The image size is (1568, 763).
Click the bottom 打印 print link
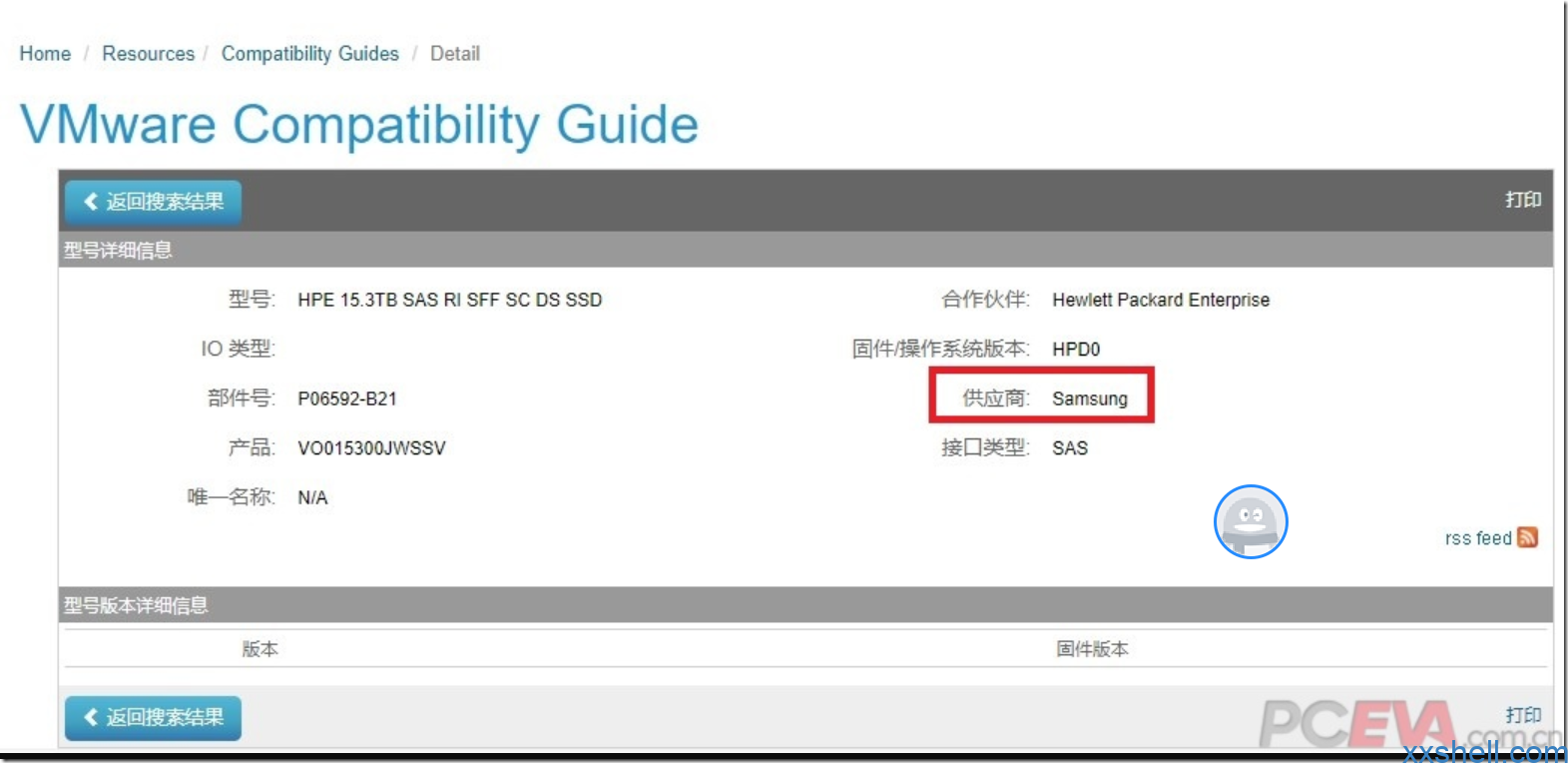point(1523,715)
